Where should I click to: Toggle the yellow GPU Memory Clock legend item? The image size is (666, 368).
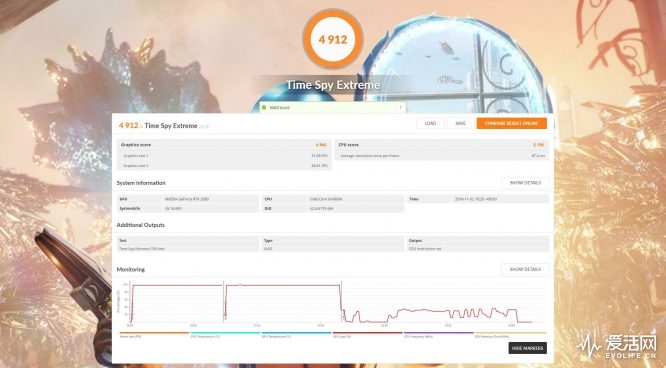pyautogui.click(x=511, y=335)
